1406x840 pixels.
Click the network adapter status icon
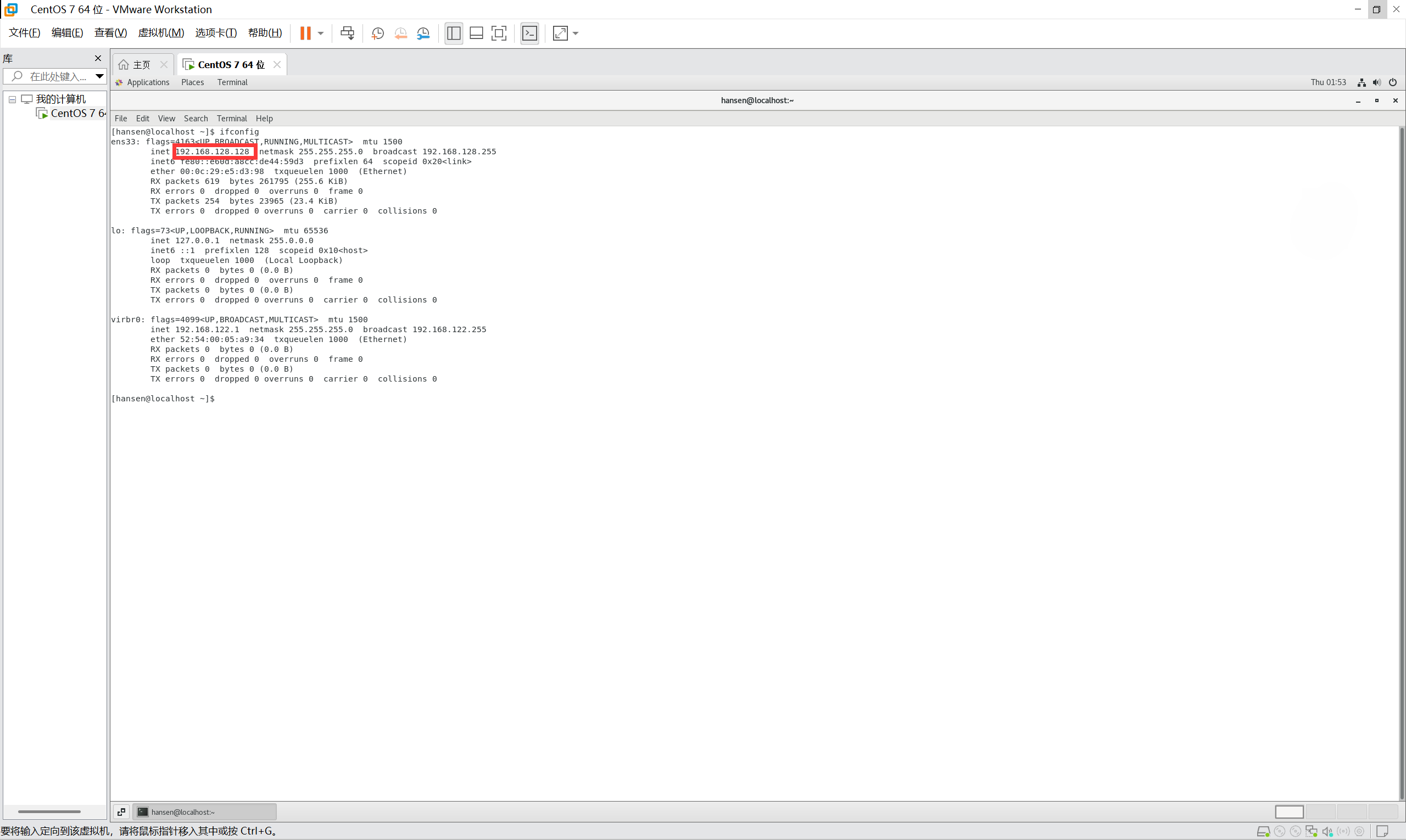1311,831
